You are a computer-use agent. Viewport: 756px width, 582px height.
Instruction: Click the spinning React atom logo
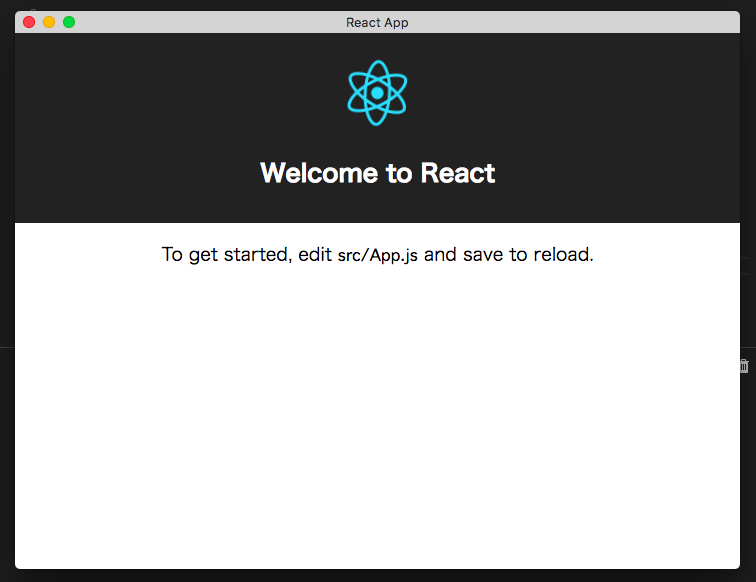click(377, 93)
